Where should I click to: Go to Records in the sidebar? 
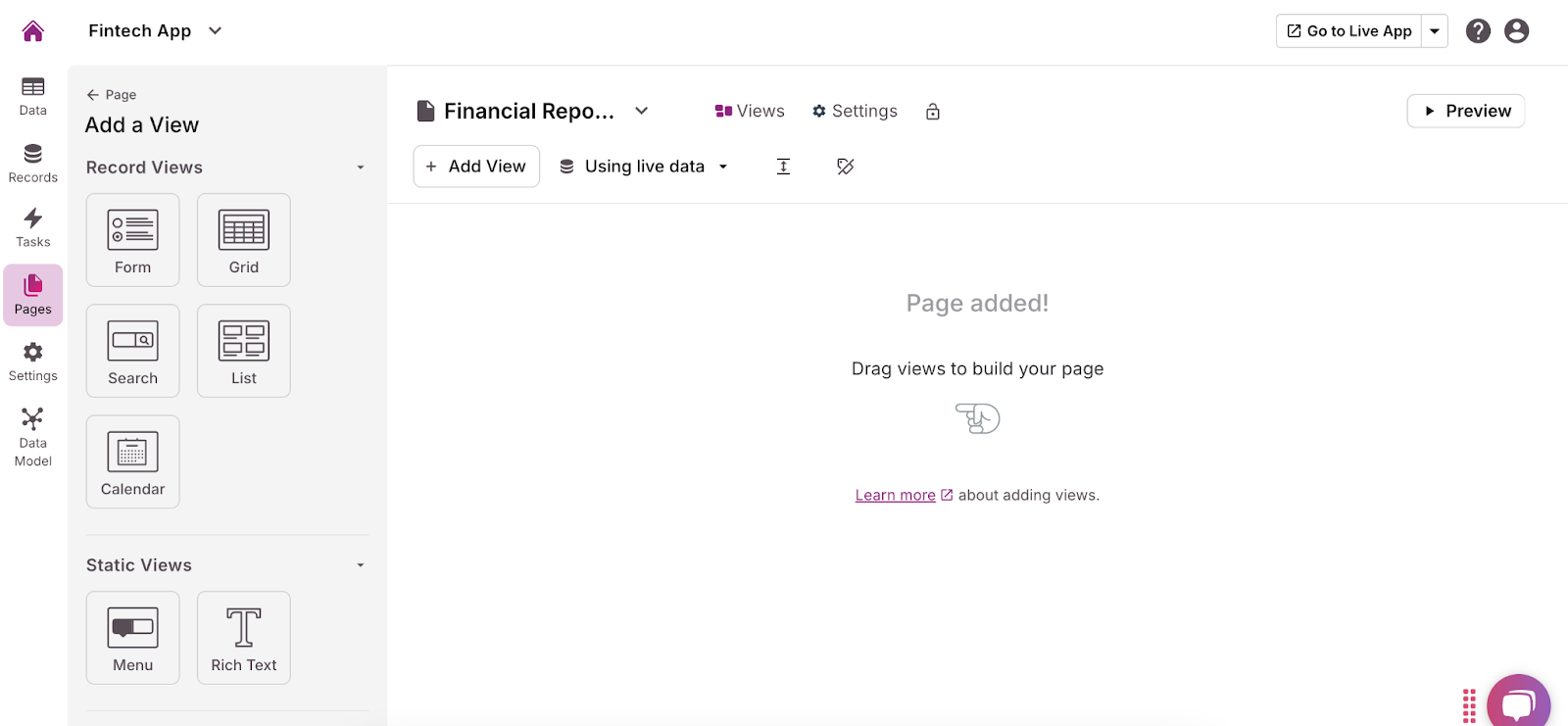(32, 163)
